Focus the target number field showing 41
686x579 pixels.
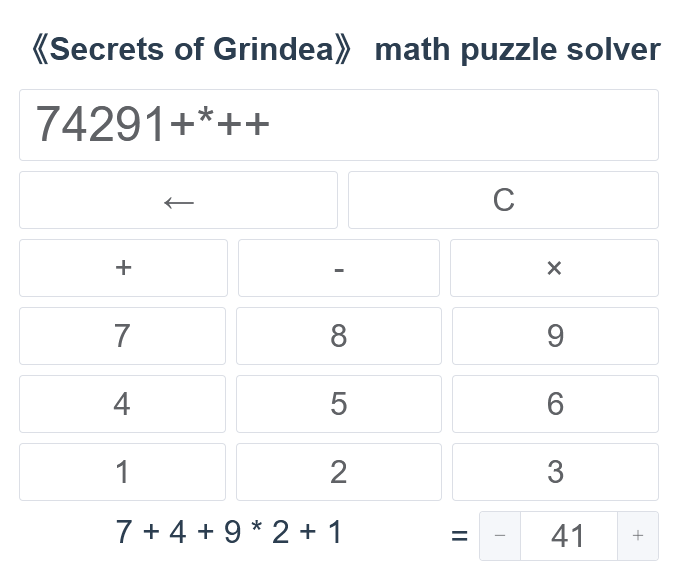[569, 536]
